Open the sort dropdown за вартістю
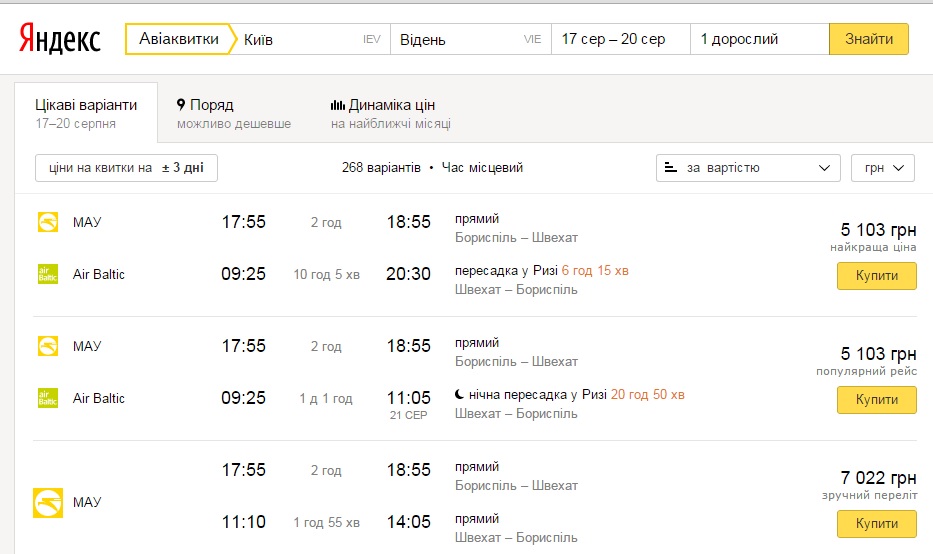Image resolution: width=933 pixels, height=554 pixels. (x=748, y=168)
